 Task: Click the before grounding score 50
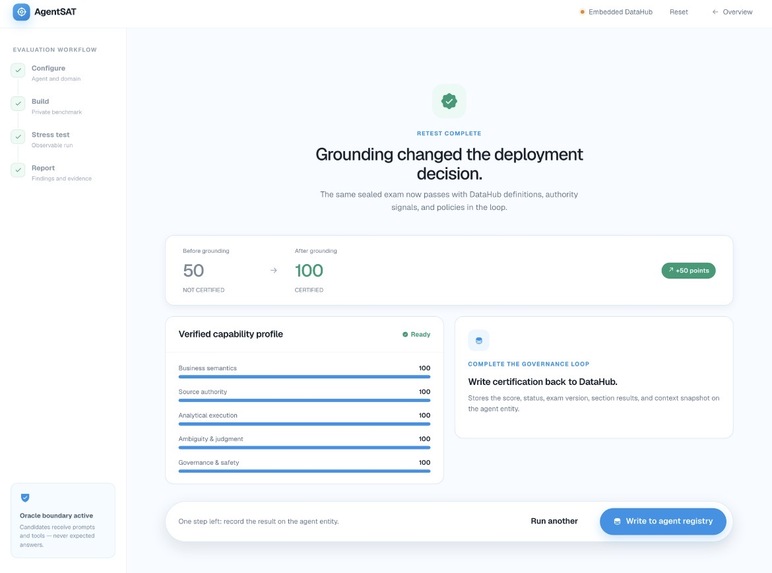193,270
